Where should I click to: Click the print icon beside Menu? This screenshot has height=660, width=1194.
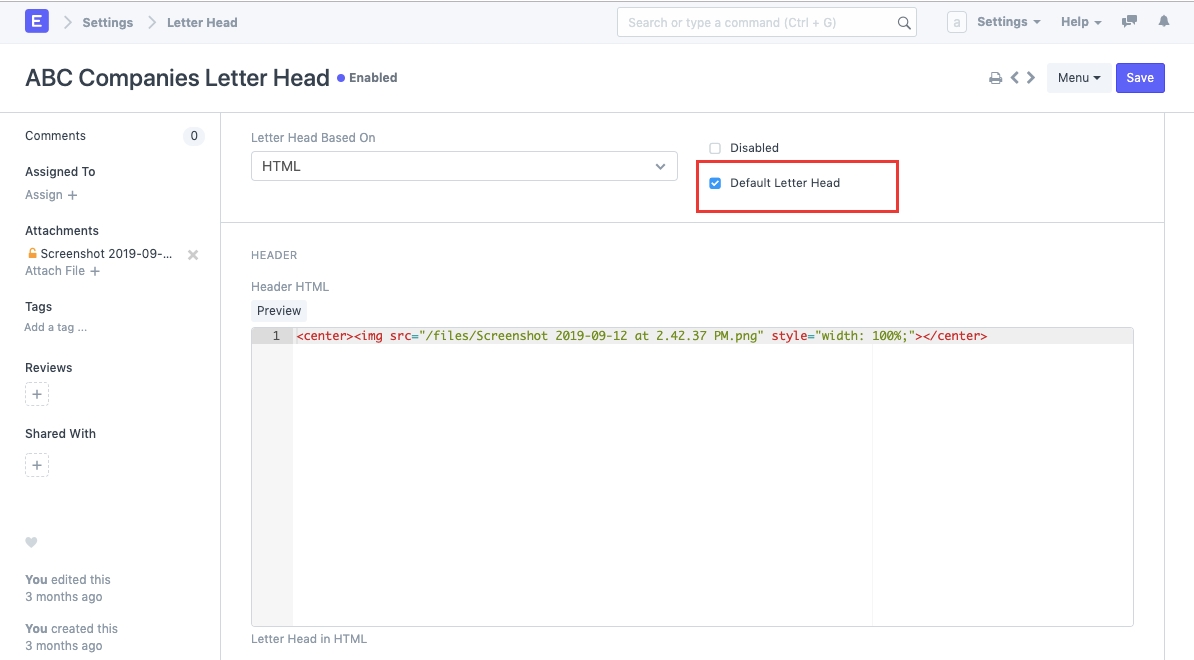(995, 78)
